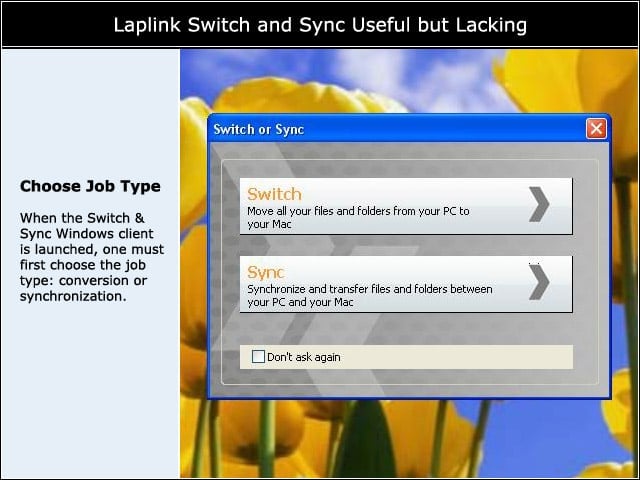Click 'Synchronize and transfer files' description text
The image size is (640, 480).
(370, 296)
